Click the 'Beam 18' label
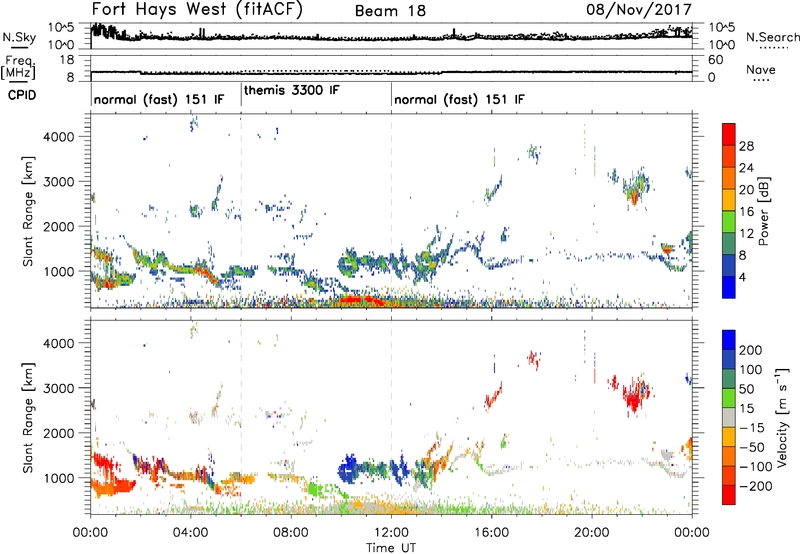The height and width of the screenshot is (554, 800). (x=390, y=11)
